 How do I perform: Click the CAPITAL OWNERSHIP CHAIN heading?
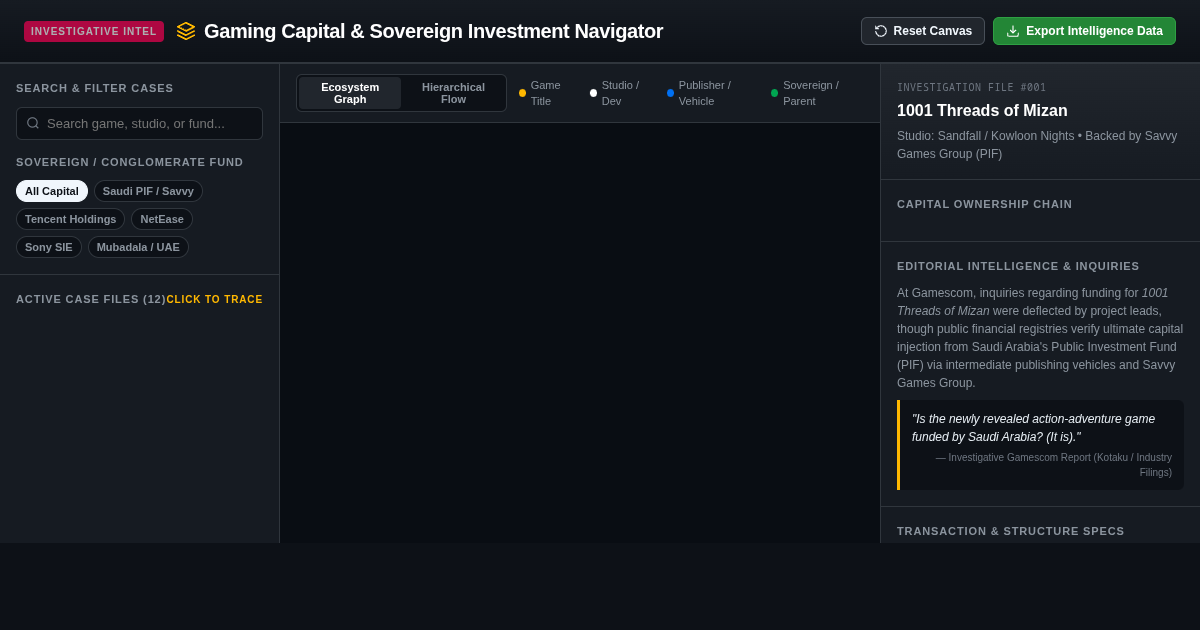coord(984,204)
